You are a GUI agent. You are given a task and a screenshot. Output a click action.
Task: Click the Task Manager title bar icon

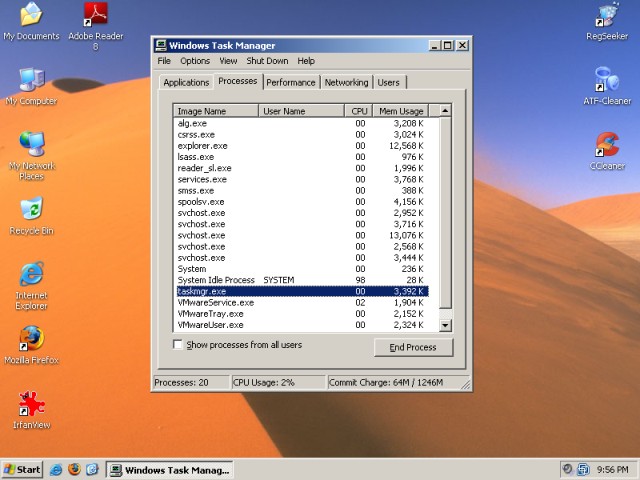161,45
